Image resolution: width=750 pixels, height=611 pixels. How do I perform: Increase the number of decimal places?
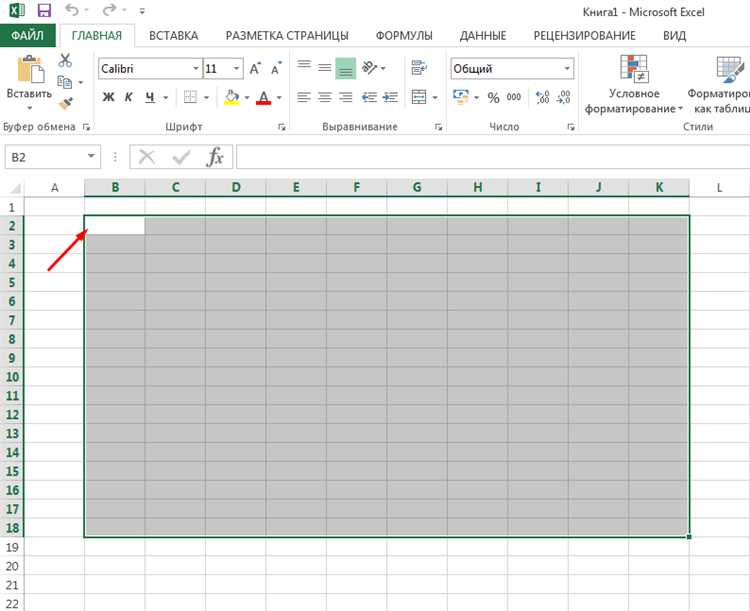pyautogui.click(x=543, y=97)
